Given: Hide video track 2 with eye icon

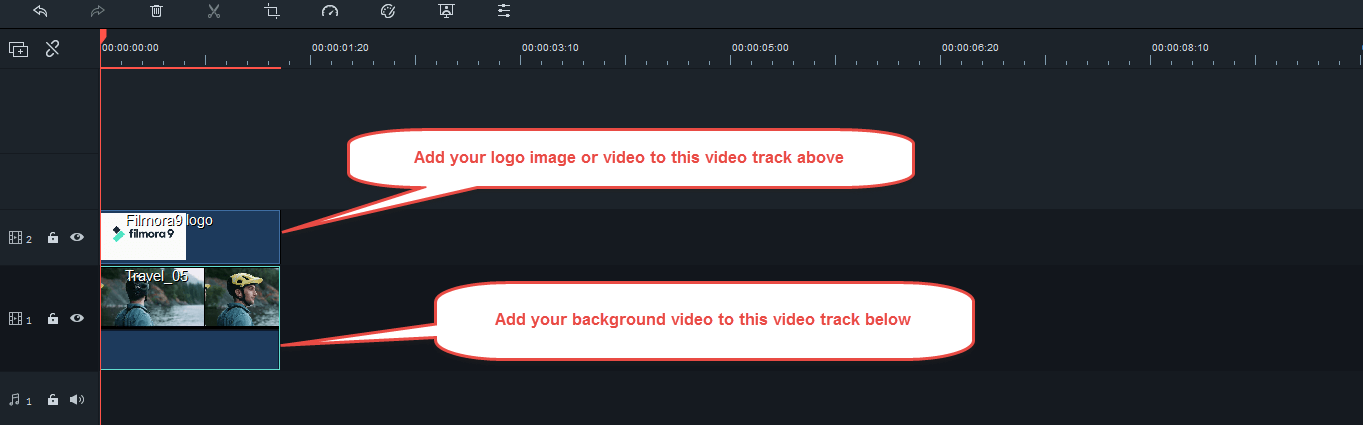Looking at the screenshot, I should pyautogui.click(x=77, y=238).
